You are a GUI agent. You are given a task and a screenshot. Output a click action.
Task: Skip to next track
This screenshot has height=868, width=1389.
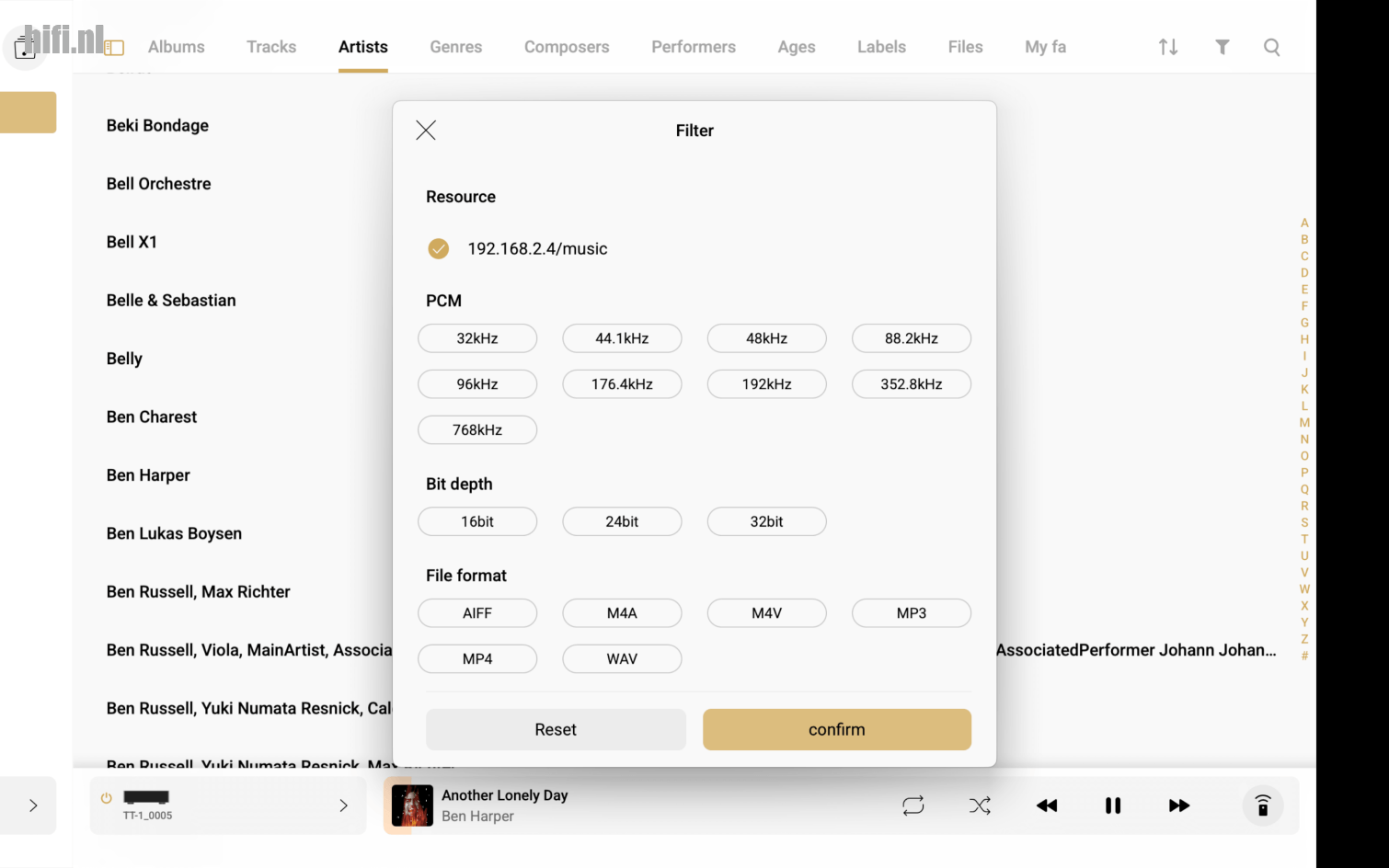click(x=1179, y=805)
